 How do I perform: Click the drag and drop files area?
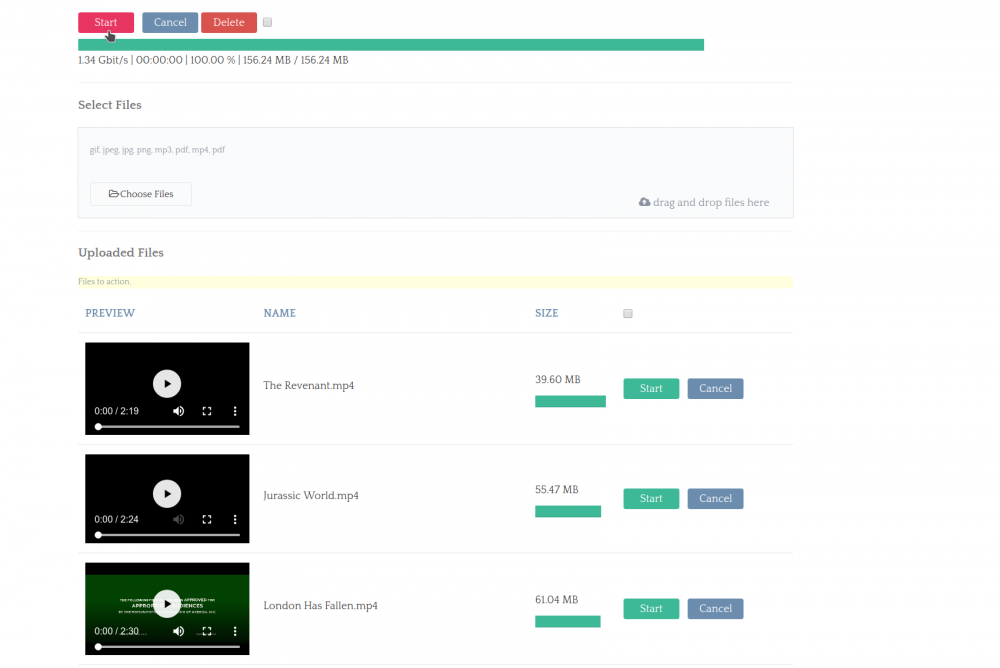click(704, 202)
